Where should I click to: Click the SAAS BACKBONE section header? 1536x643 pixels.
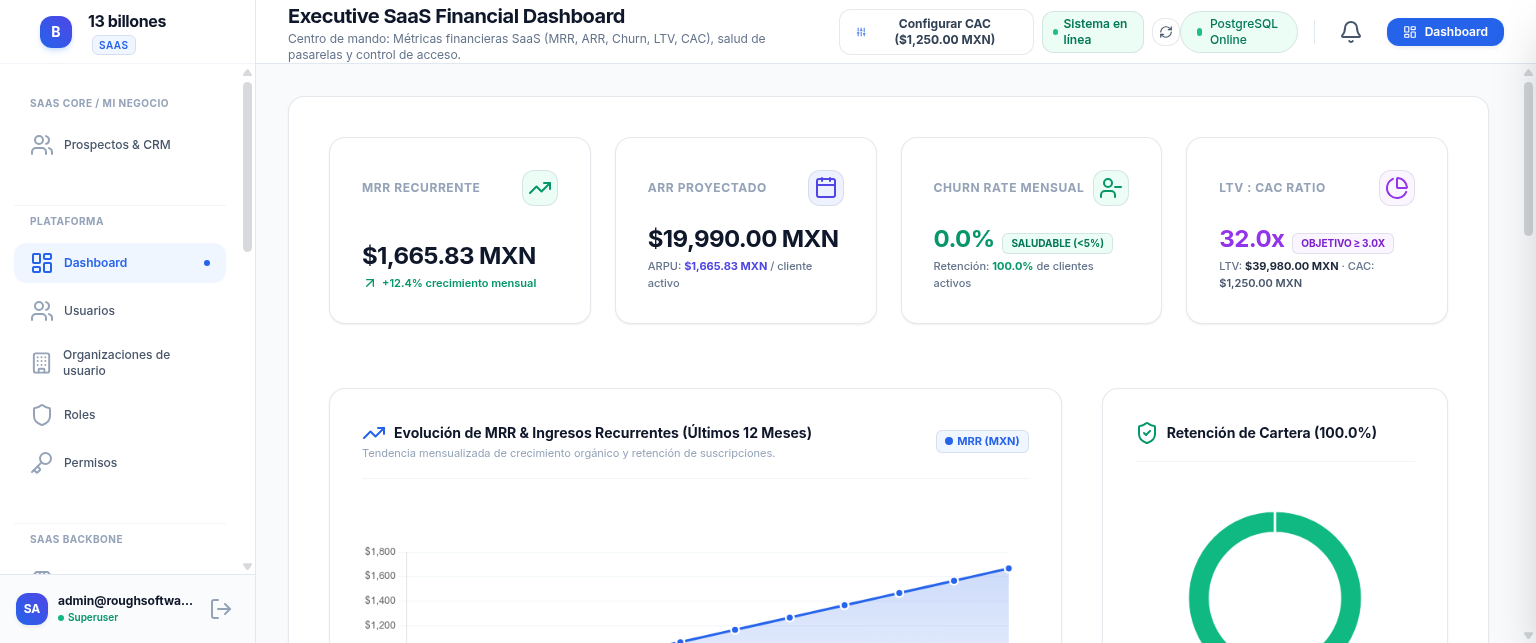coord(76,539)
